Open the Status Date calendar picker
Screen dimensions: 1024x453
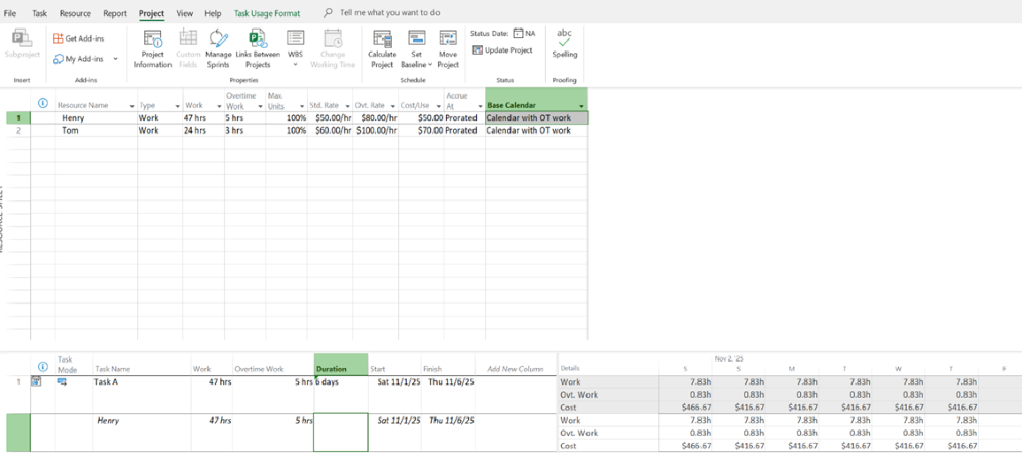point(519,33)
